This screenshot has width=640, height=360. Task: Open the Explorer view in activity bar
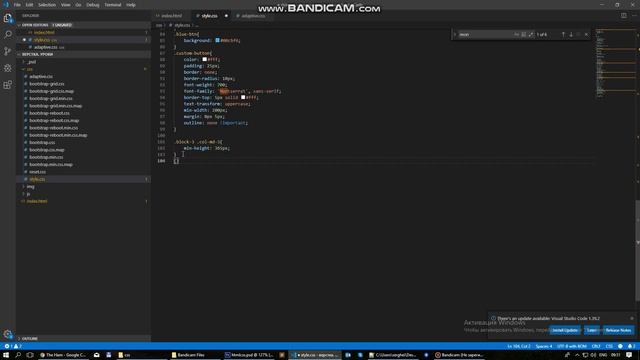(x=8, y=18)
